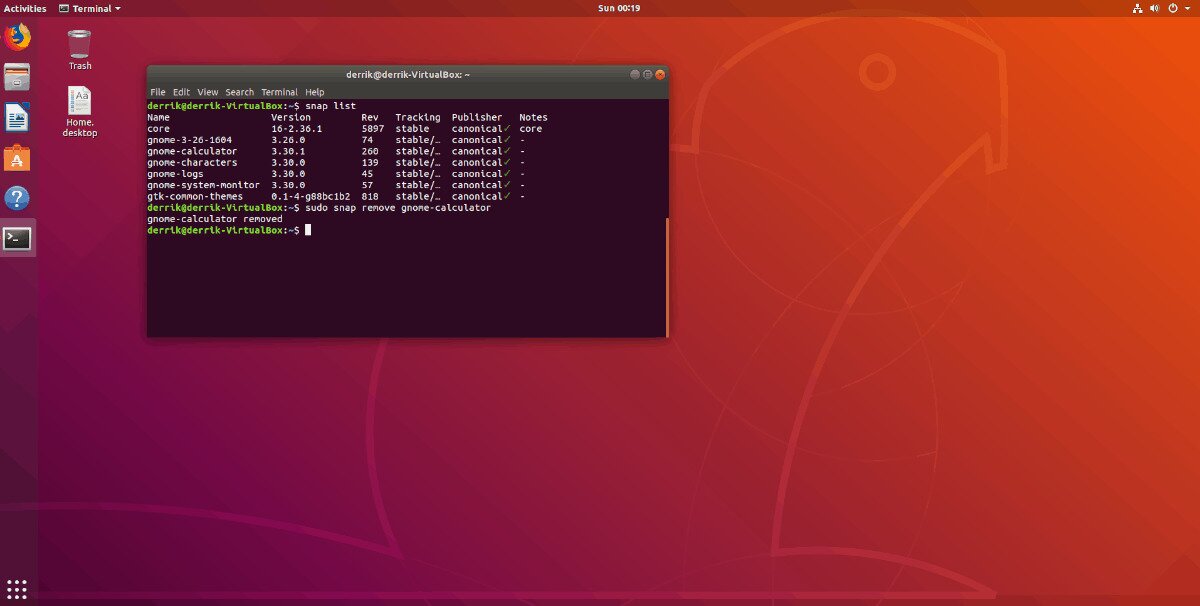1200x606 pixels.
Task: Click the volume icon in the top bar
Action: [1156, 8]
